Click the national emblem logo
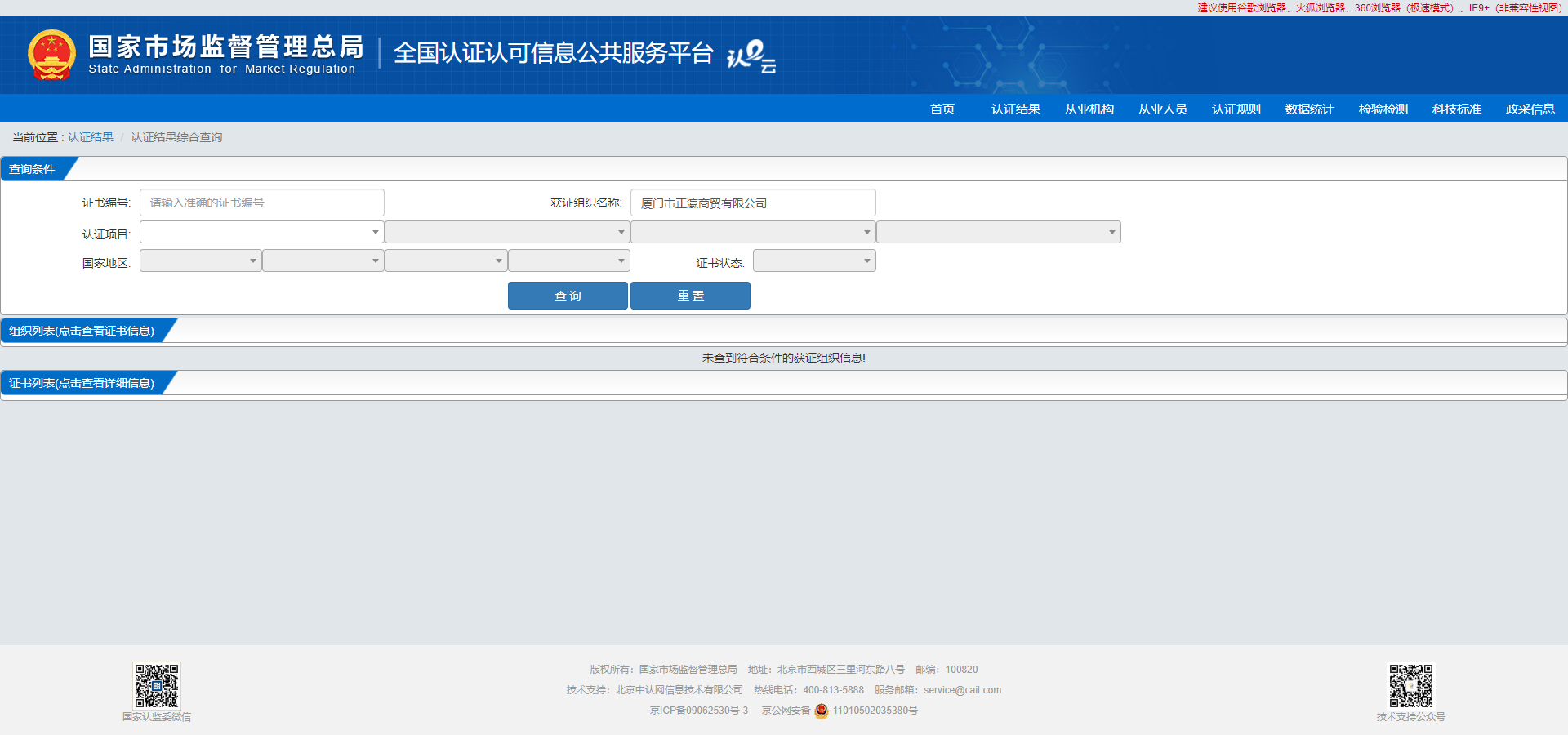The height and width of the screenshot is (735, 1568). [x=51, y=55]
